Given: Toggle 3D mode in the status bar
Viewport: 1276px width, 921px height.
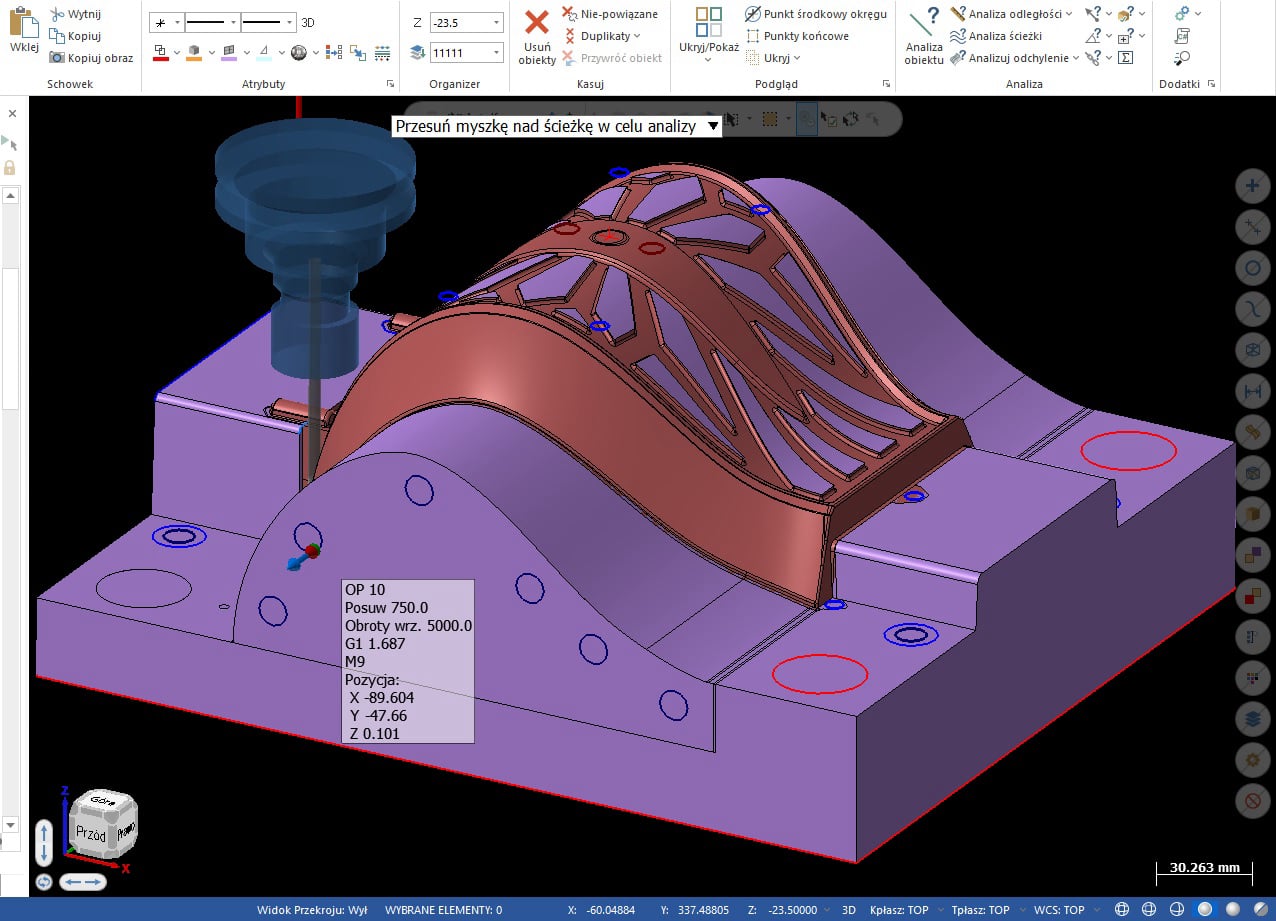Looking at the screenshot, I should 849,910.
